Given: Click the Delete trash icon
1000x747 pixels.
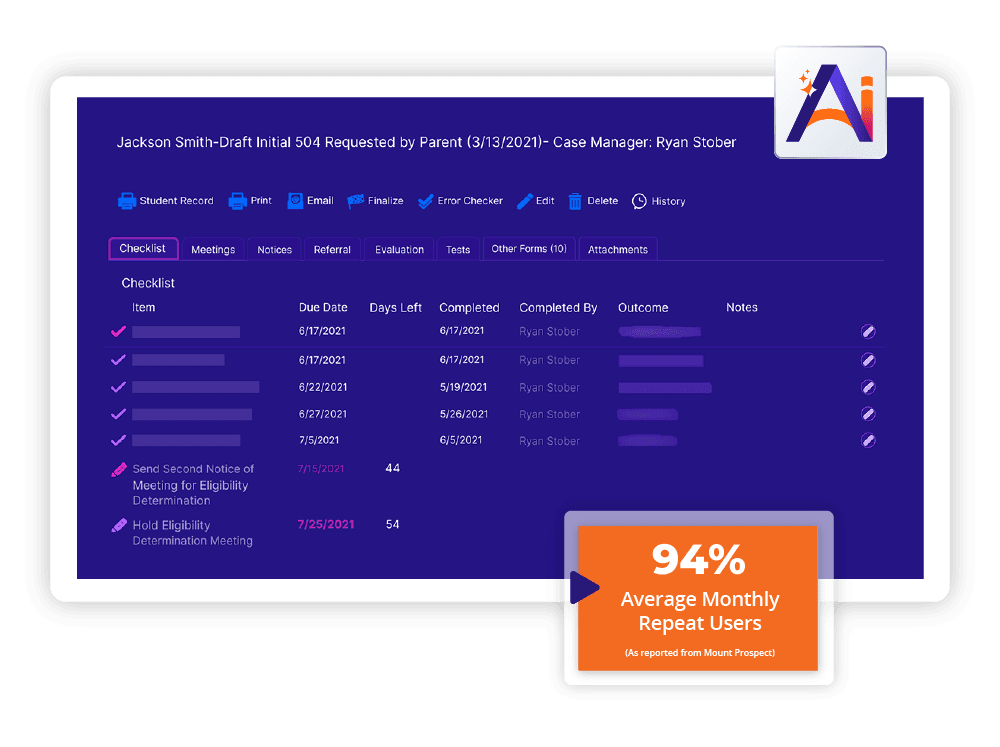Looking at the screenshot, I should (x=575, y=200).
